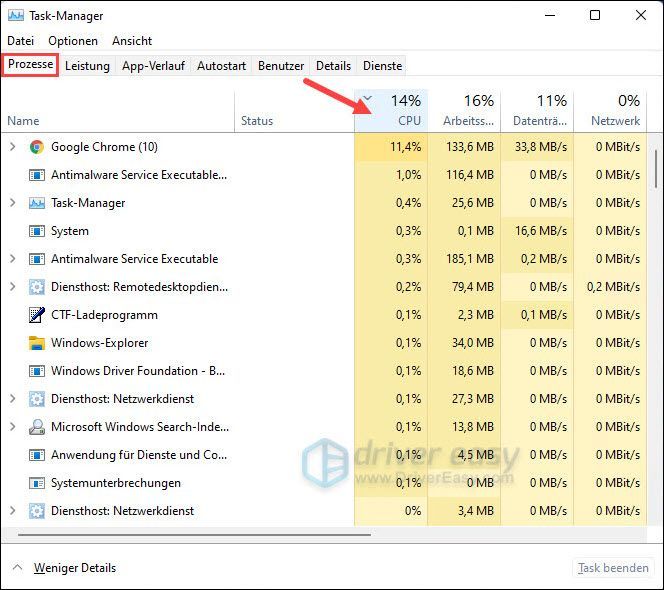This screenshot has height=590, width=664.
Task: Click the Task beenden button
Action: click(x=613, y=568)
